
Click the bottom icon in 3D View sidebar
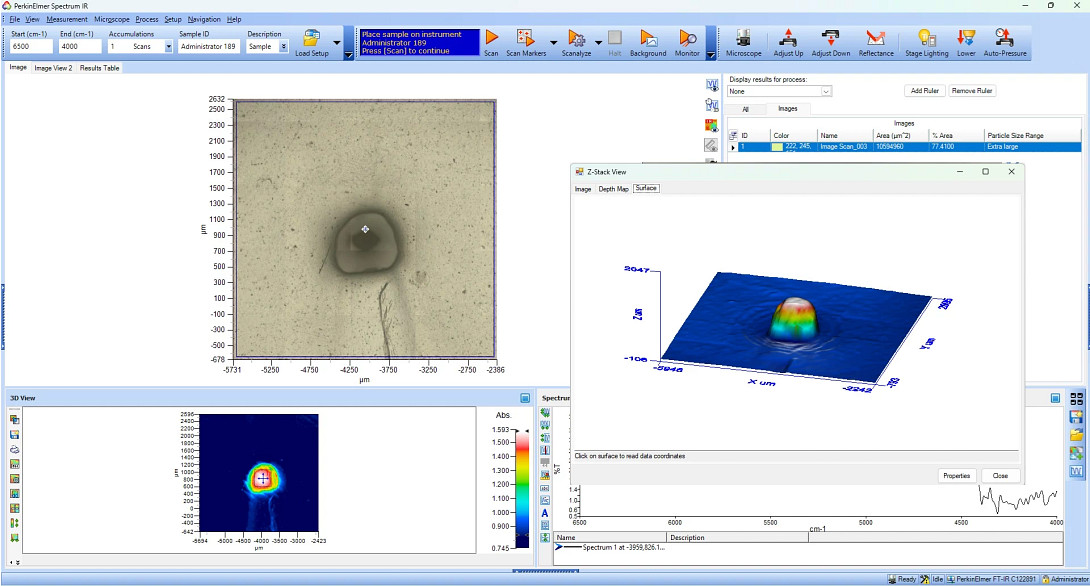coord(15,537)
